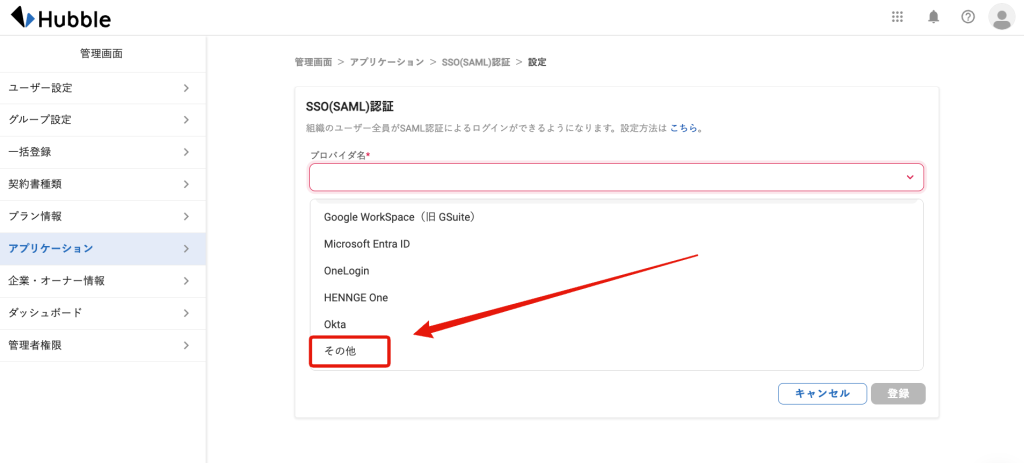Viewport: 1024px width, 463px height.
Task: Choose Okta provider option
Action: (616, 324)
